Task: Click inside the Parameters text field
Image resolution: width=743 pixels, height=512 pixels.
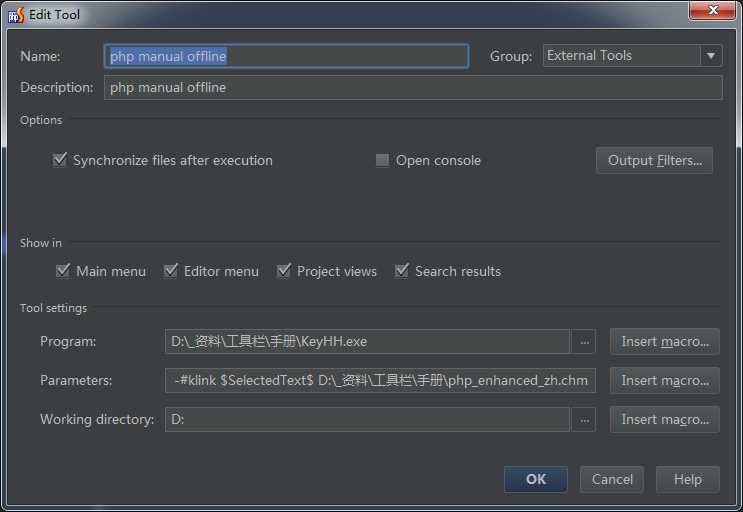Action: pos(382,381)
